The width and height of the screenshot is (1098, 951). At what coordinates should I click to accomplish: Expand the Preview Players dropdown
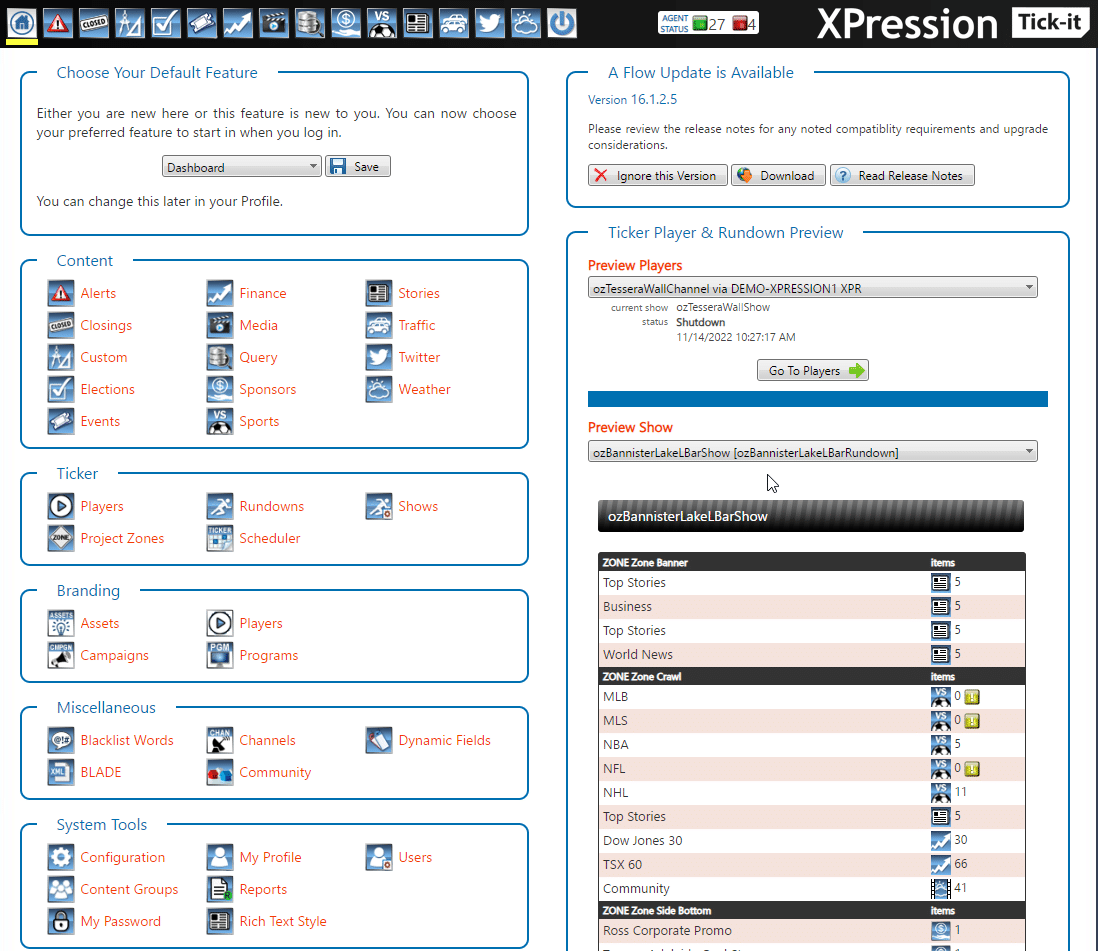(x=812, y=288)
